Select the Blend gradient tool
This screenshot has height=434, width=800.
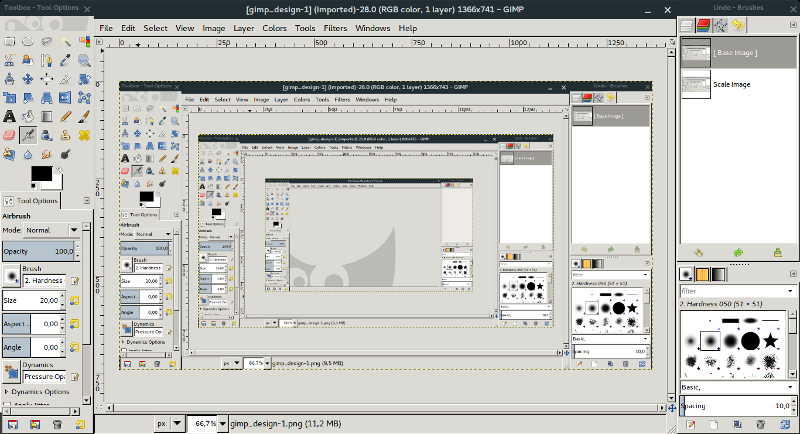pyautogui.click(x=46, y=116)
